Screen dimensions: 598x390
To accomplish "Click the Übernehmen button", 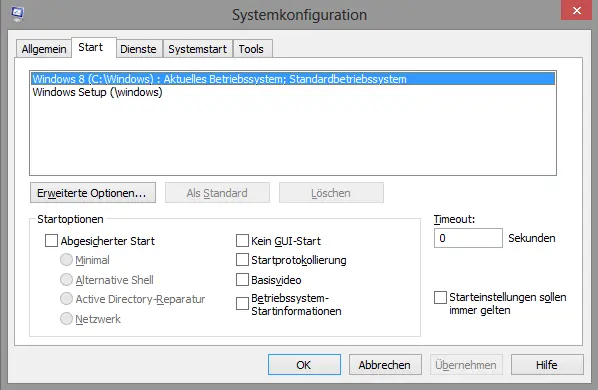I will click(466, 365).
